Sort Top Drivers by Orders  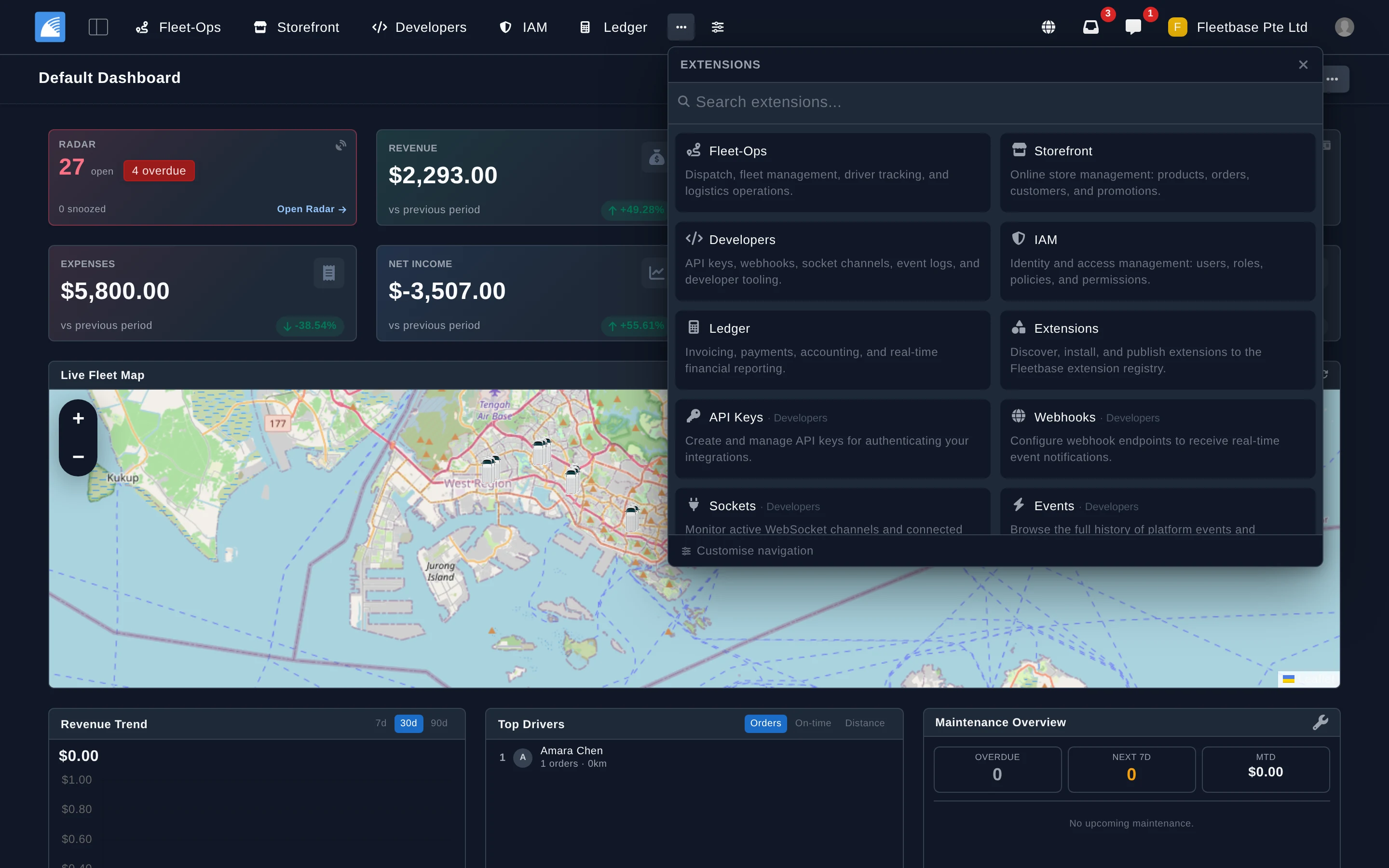tap(766, 723)
